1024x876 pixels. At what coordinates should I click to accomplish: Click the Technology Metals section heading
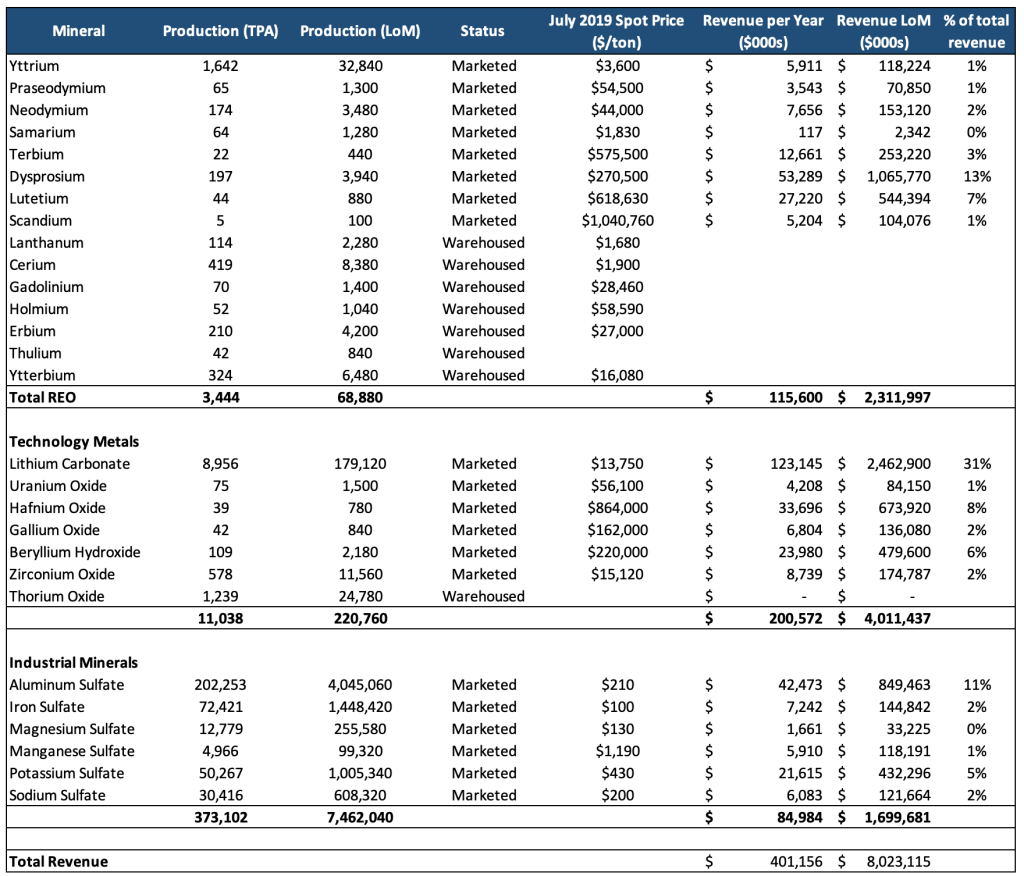click(x=74, y=441)
